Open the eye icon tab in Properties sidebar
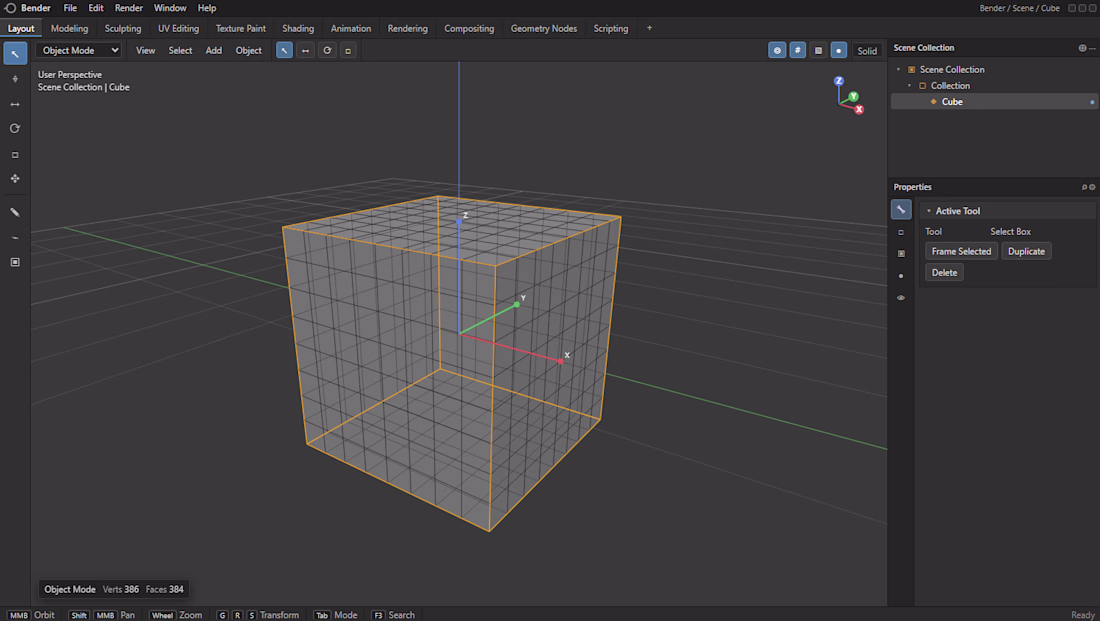The image size is (1100, 621). point(901,298)
